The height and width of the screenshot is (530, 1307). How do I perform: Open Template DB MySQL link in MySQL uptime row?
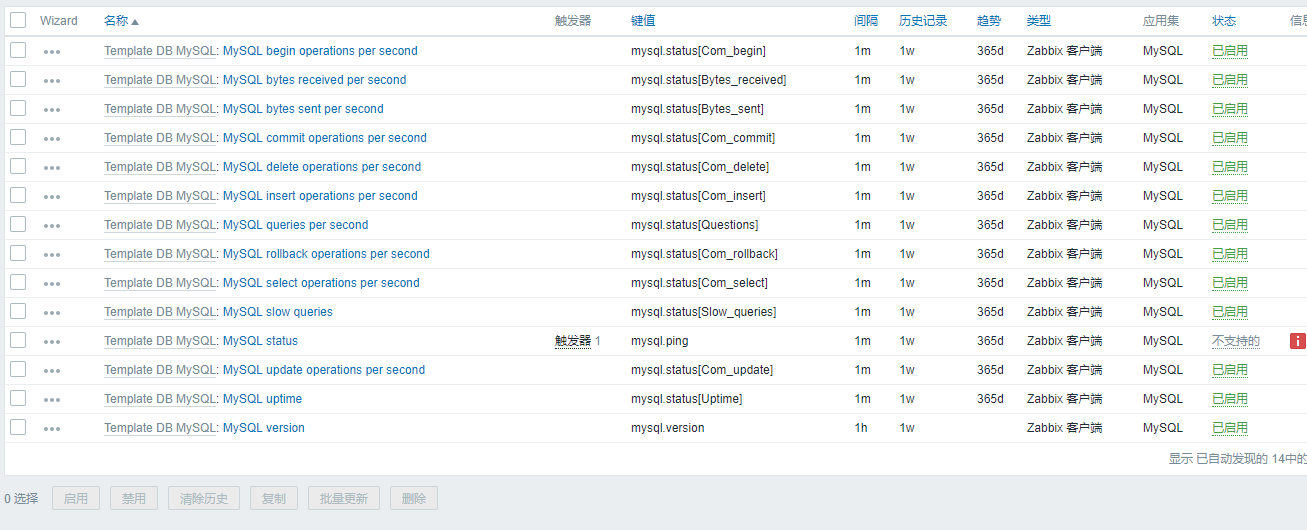coord(160,399)
